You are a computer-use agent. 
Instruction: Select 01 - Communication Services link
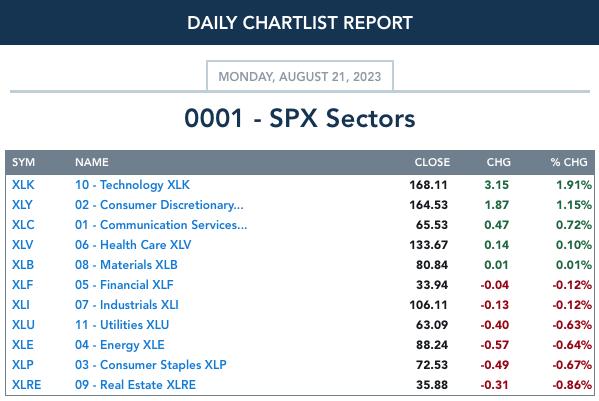click(x=161, y=225)
